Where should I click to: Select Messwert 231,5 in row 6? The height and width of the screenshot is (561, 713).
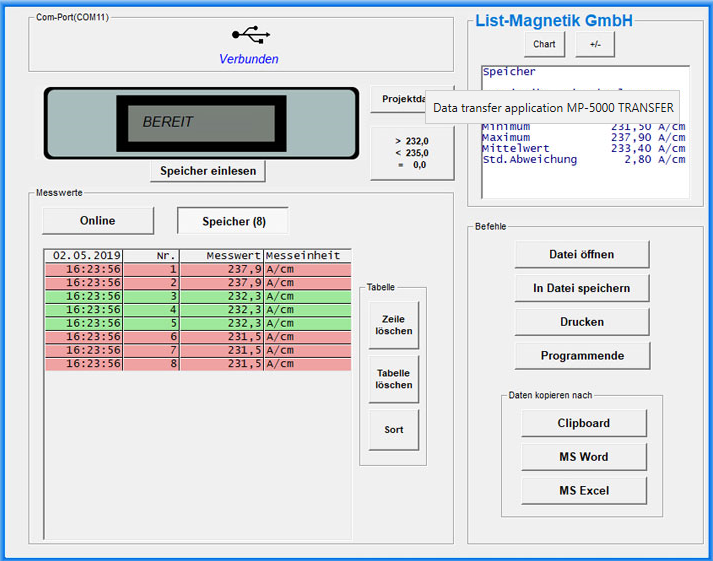[221, 337]
